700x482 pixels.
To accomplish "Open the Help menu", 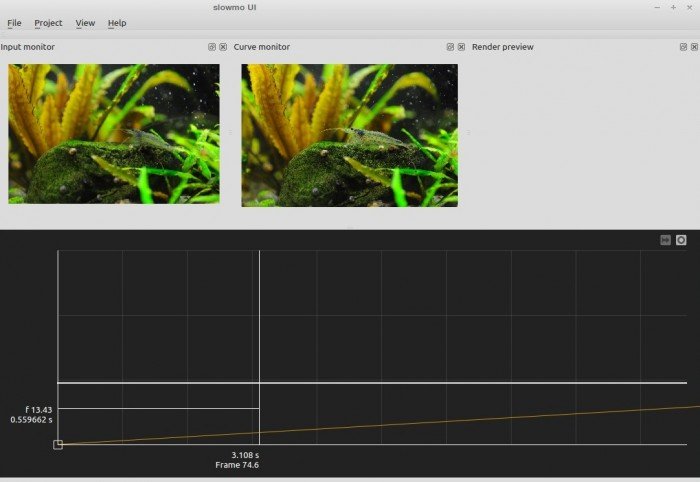I will pyautogui.click(x=117, y=23).
